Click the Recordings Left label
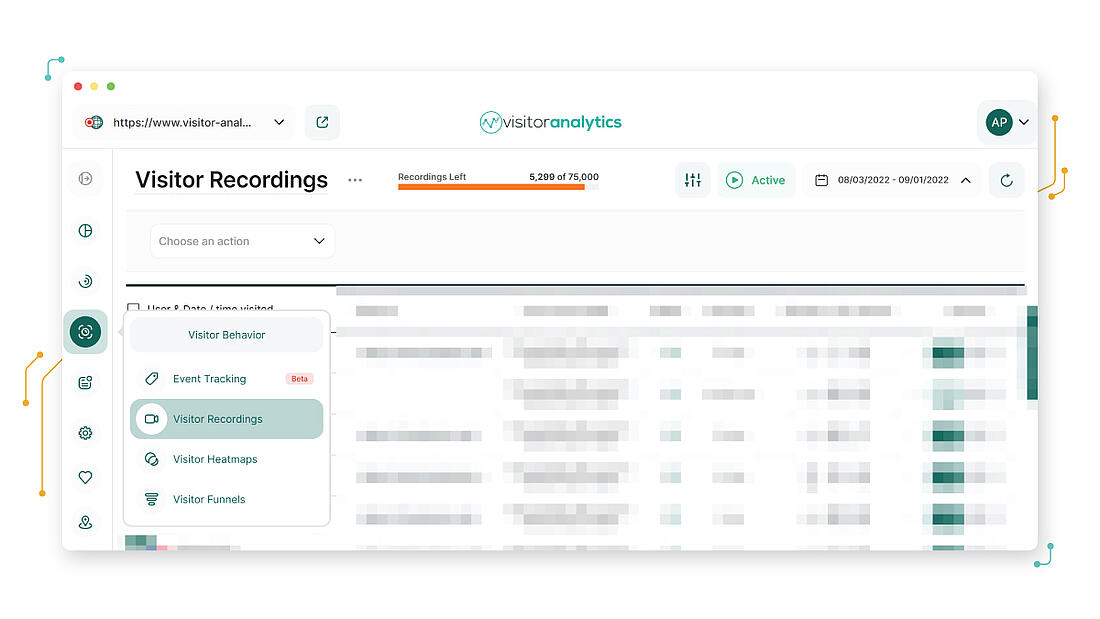This screenshot has width=1100, height=619. click(432, 177)
